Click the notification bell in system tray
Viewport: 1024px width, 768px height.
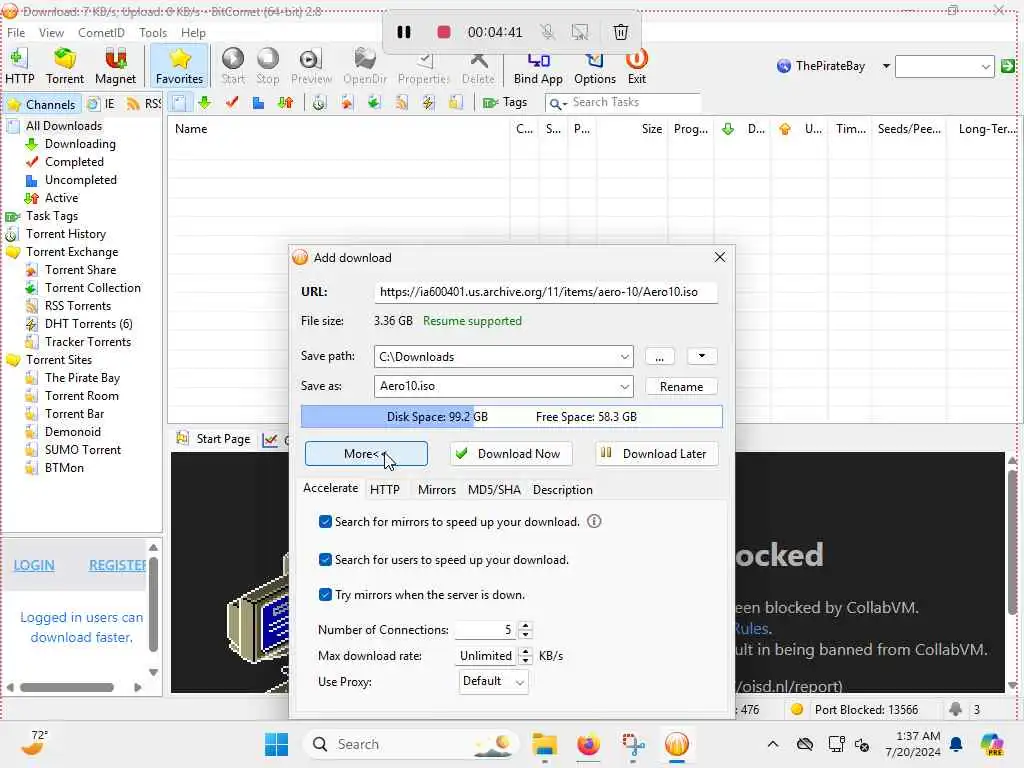click(956, 744)
